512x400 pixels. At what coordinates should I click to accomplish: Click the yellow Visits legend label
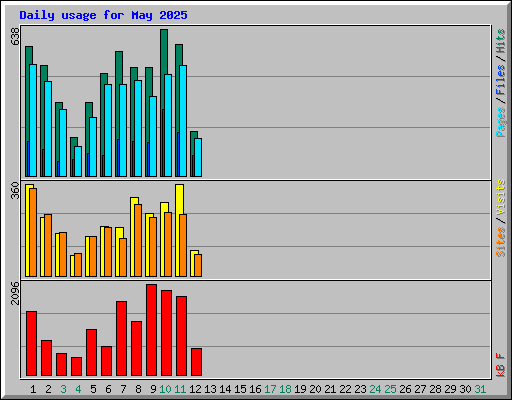tap(500, 197)
